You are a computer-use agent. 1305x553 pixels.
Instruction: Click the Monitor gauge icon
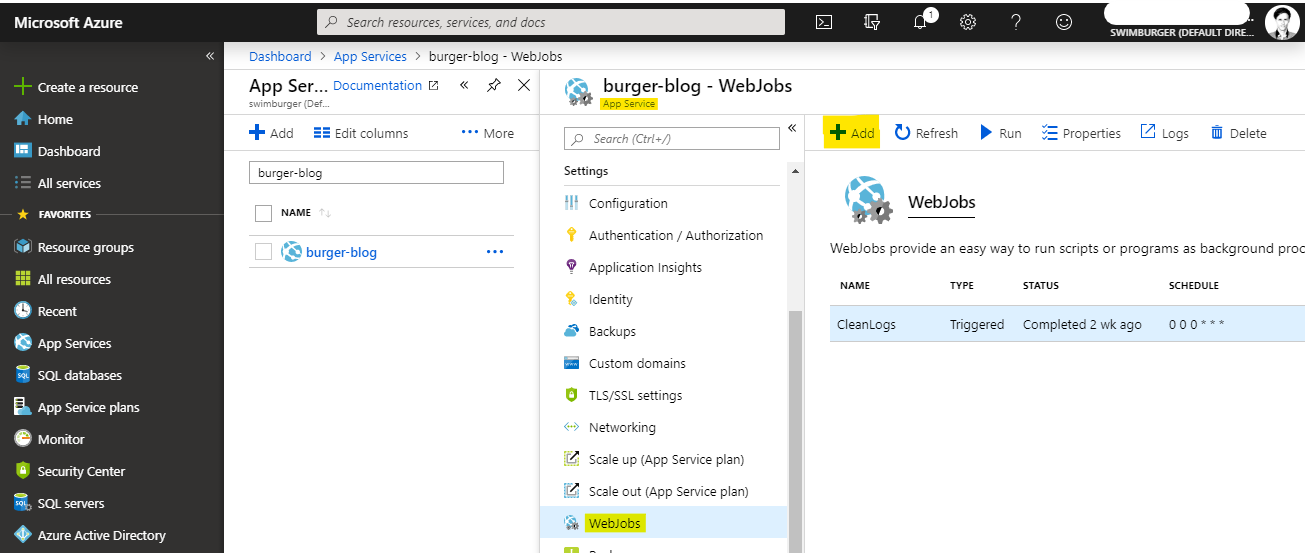(x=23, y=439)
